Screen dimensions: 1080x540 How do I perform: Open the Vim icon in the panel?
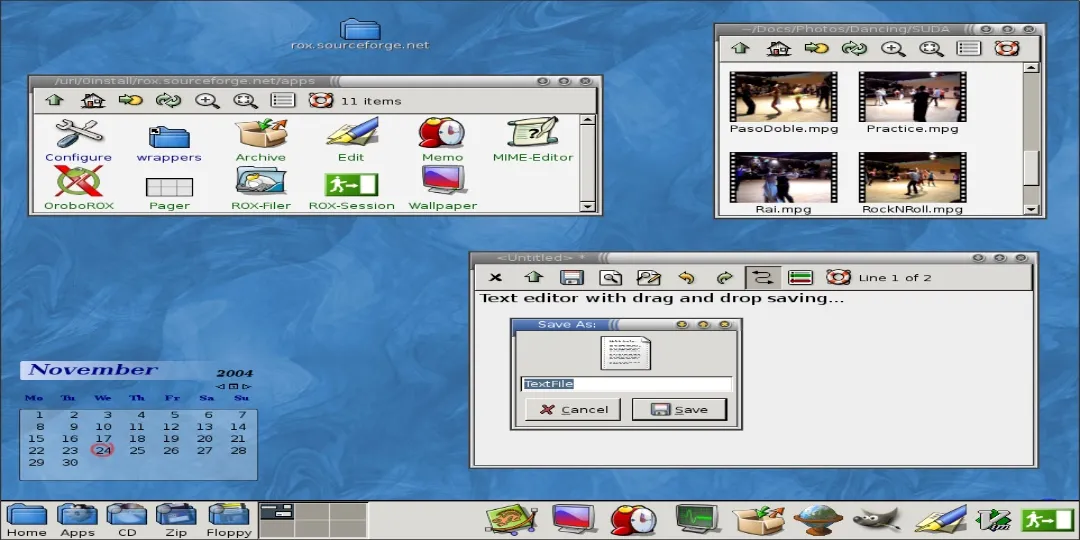pyautogui.click(x=993, y=519)
